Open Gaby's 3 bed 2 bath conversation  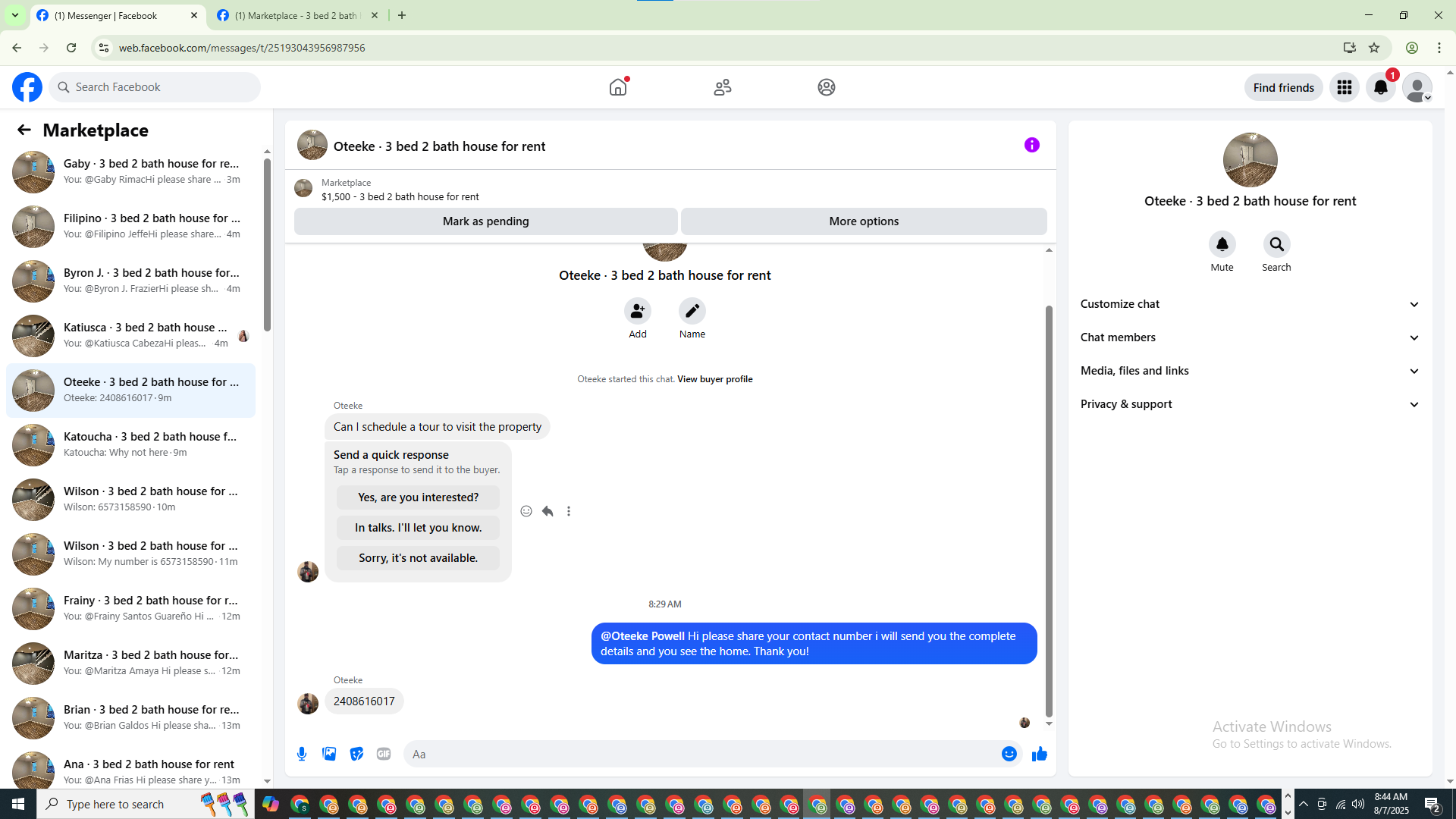(x=130, y=172)
